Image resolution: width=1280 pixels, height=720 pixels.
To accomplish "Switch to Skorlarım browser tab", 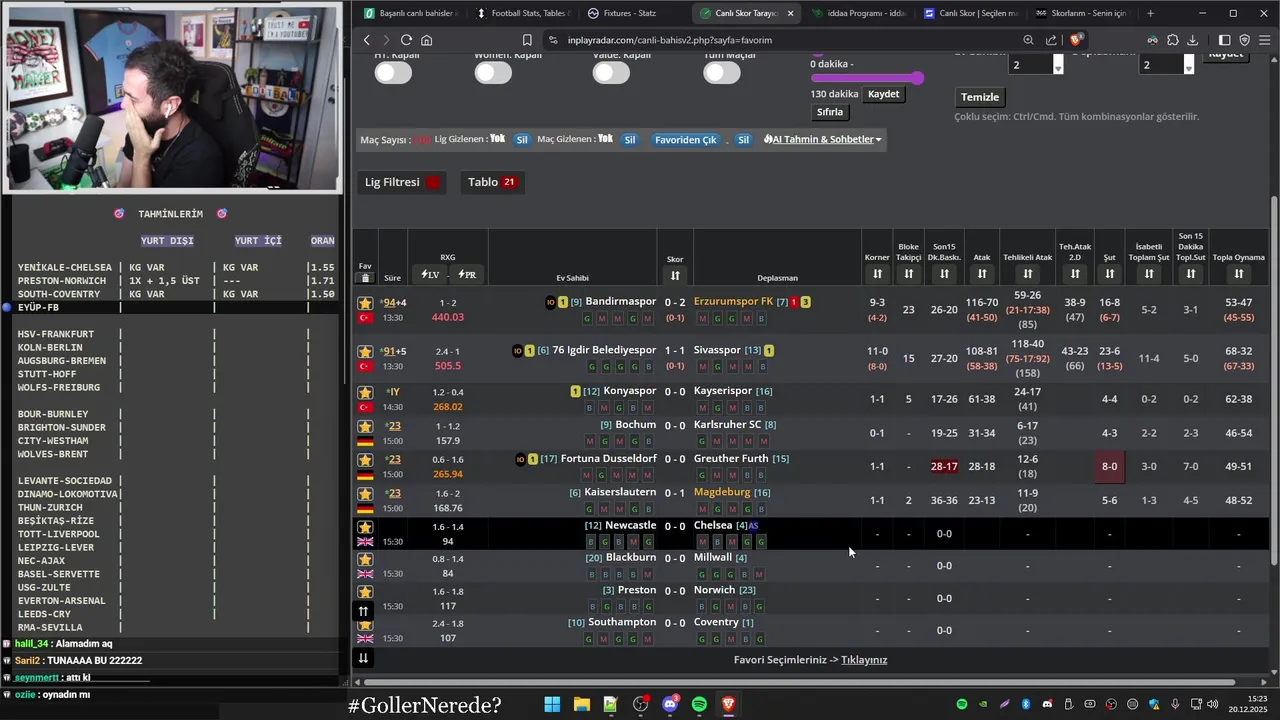I will pyautogui.click(x=1080, y=13).
